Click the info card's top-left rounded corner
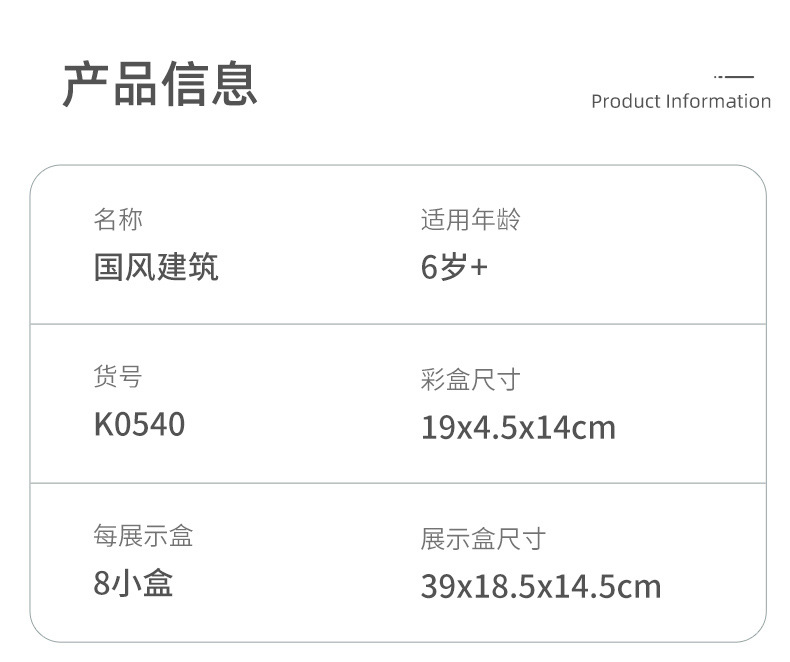 41,176
